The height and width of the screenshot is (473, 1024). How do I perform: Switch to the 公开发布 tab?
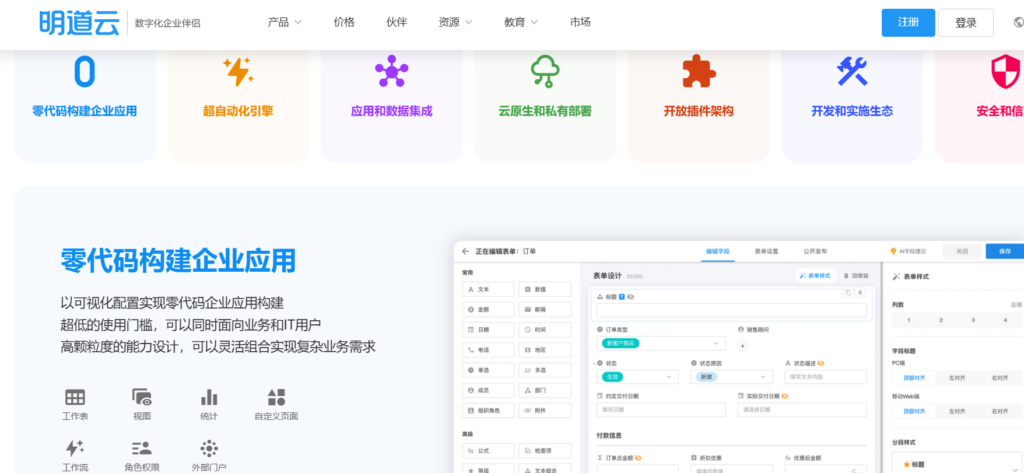click(815, 252)
